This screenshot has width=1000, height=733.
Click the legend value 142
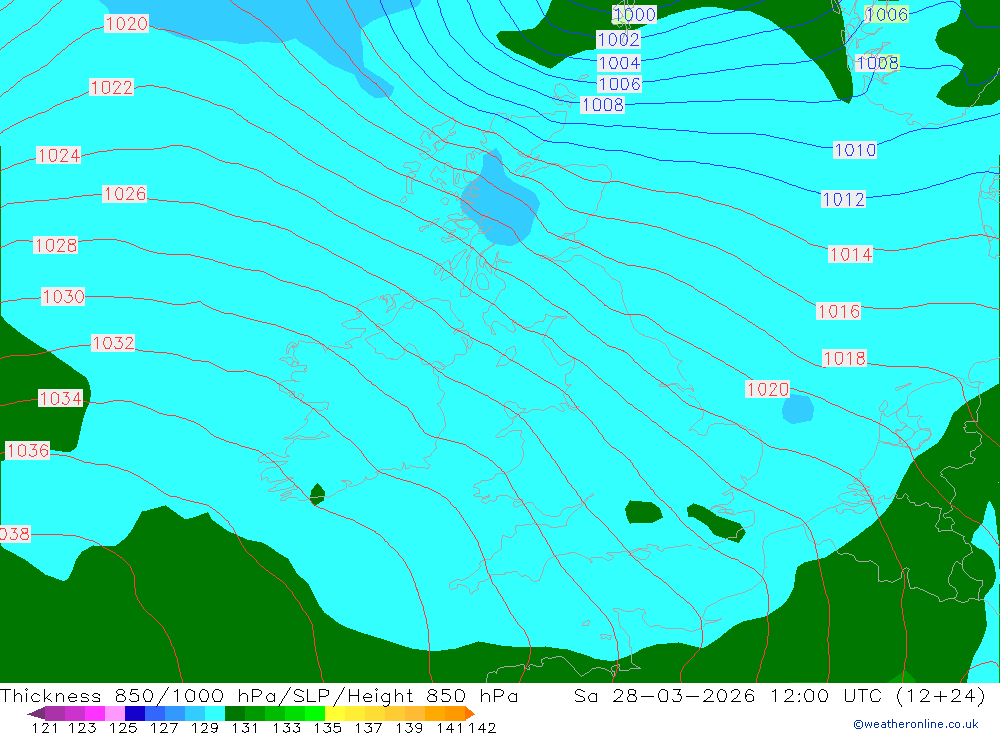[x=482, y=727]
